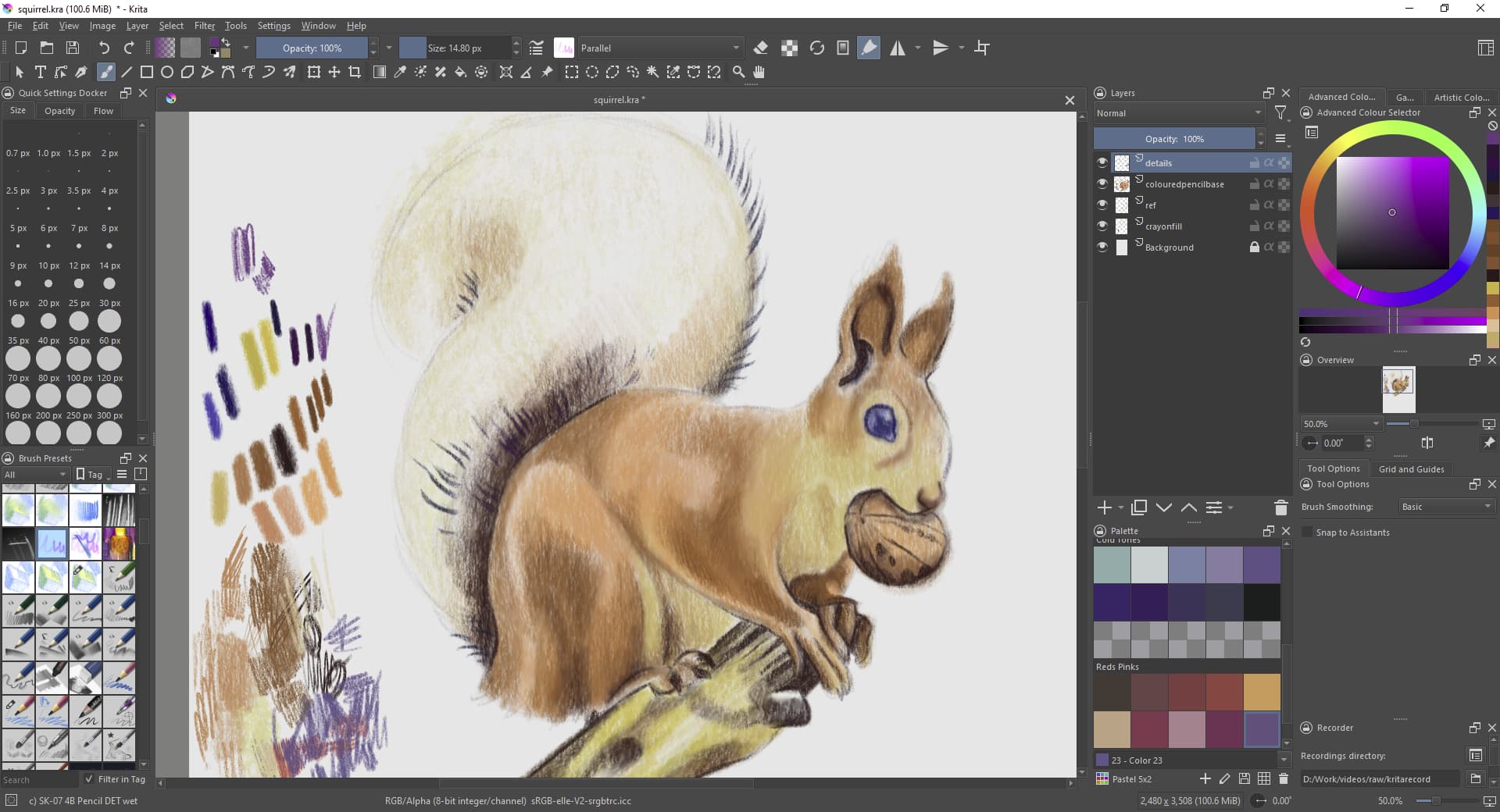
Task: Pick the Crop tool
Action: click(355, 72)
